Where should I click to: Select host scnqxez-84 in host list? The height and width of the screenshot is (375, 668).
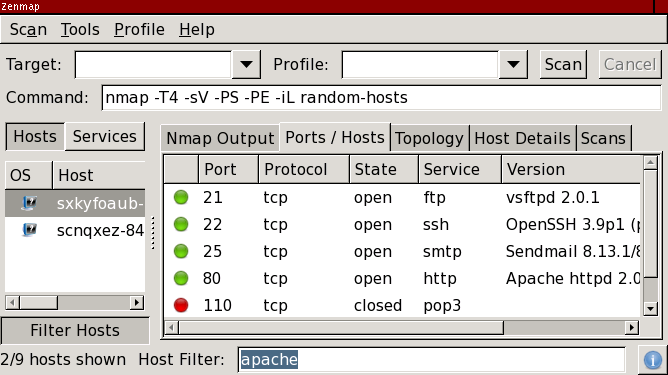(x=75, y=230)
